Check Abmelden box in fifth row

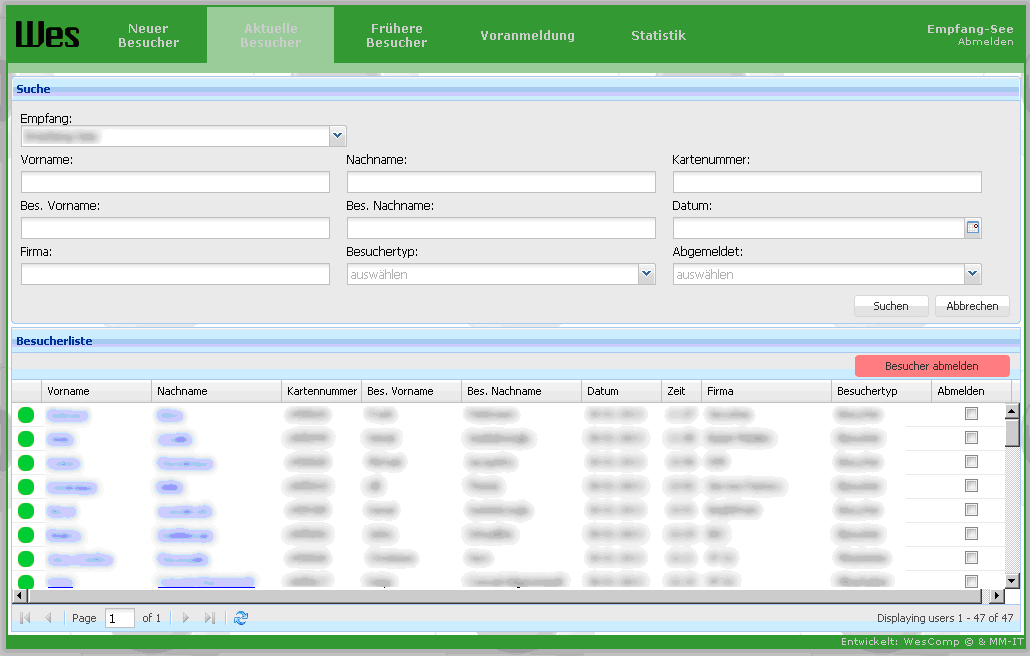(x=971, y=510)
